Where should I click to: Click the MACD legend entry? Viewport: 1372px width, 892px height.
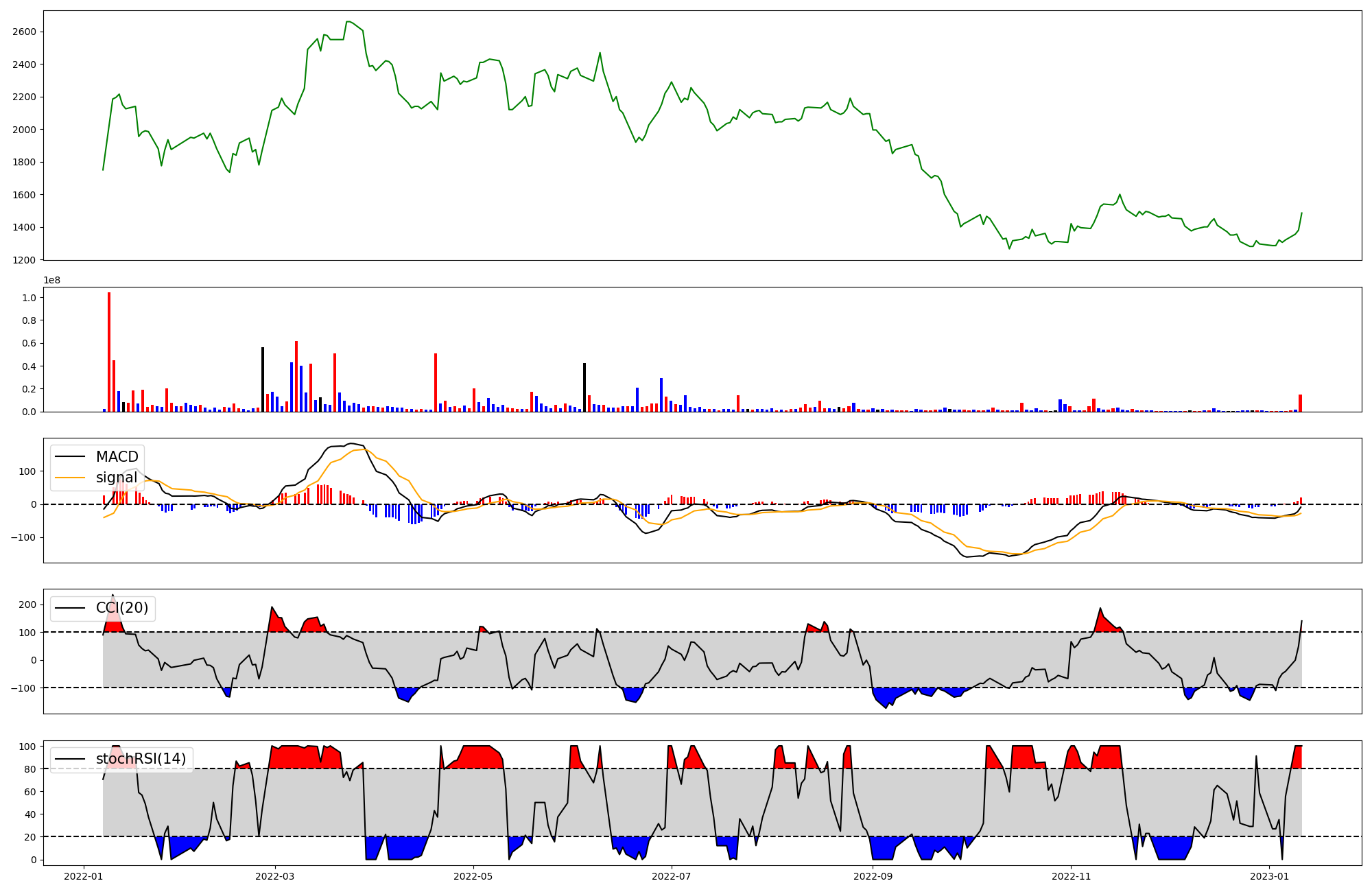coord(117,457)
